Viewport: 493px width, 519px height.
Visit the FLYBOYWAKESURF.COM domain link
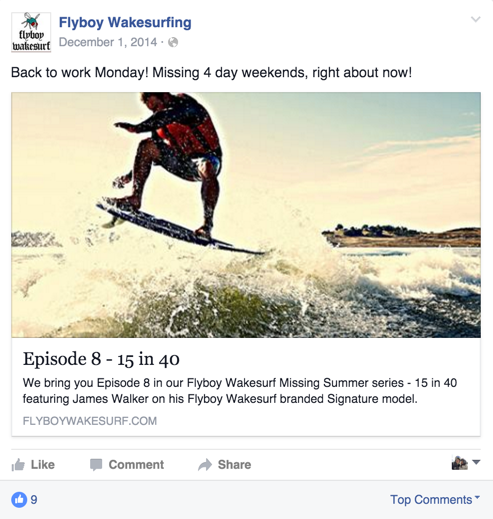tap(90, 421)
